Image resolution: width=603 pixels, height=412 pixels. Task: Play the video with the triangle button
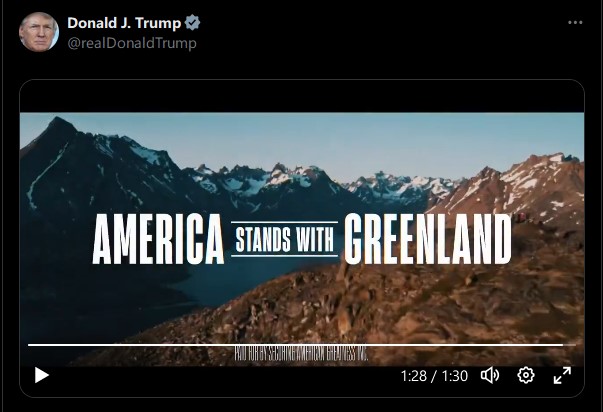[x=42, y=375]
